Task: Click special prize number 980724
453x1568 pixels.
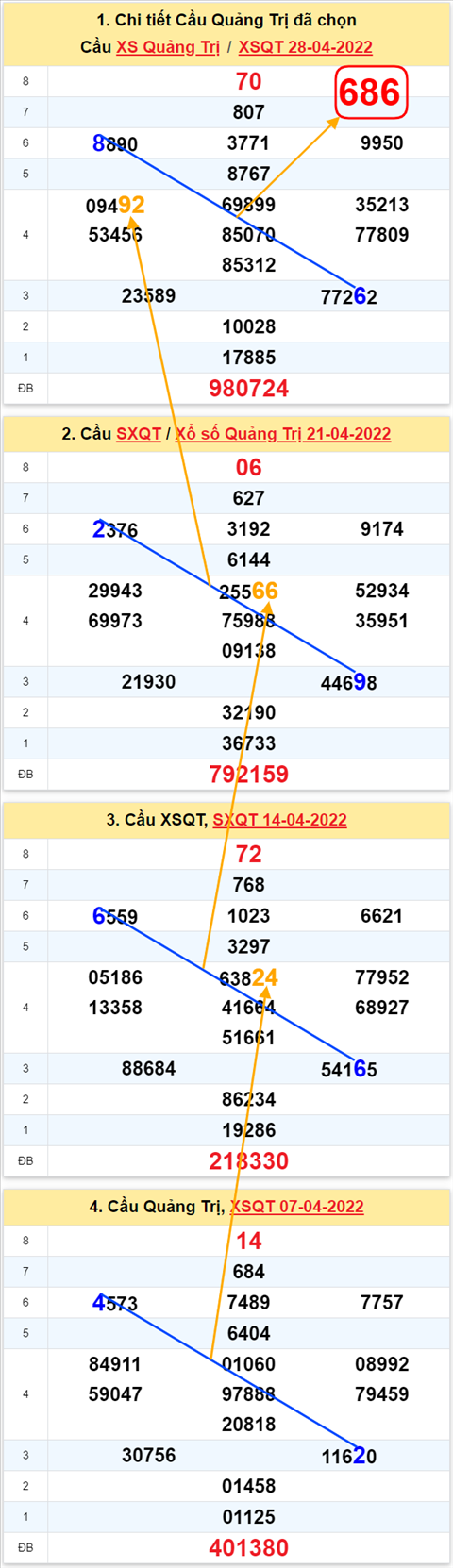Action: coord(249,389)
